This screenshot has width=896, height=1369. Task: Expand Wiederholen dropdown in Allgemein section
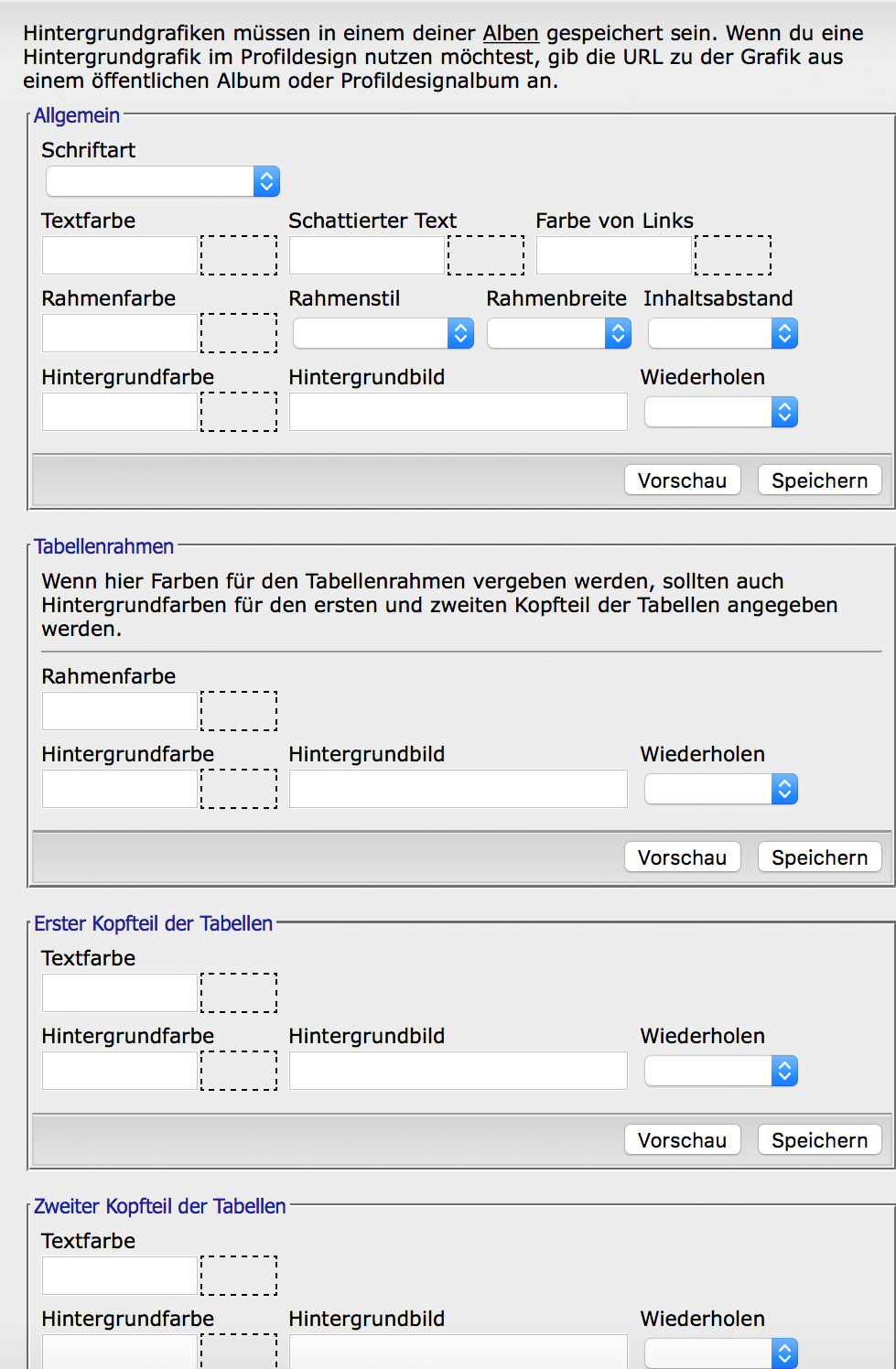[720, 412]
